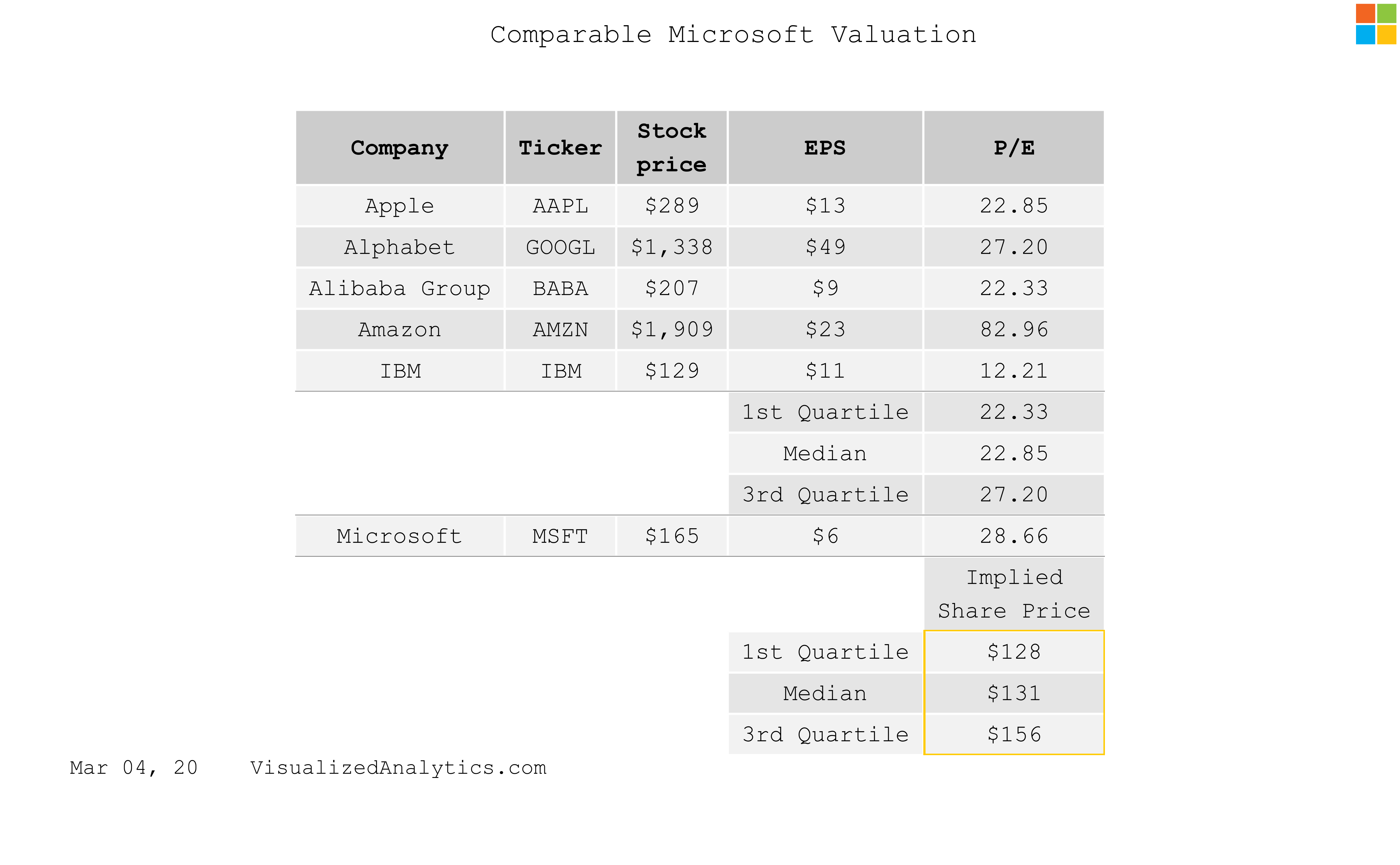
Task: Select Amazon's $1,909 stock price cell
Action: 672,329
